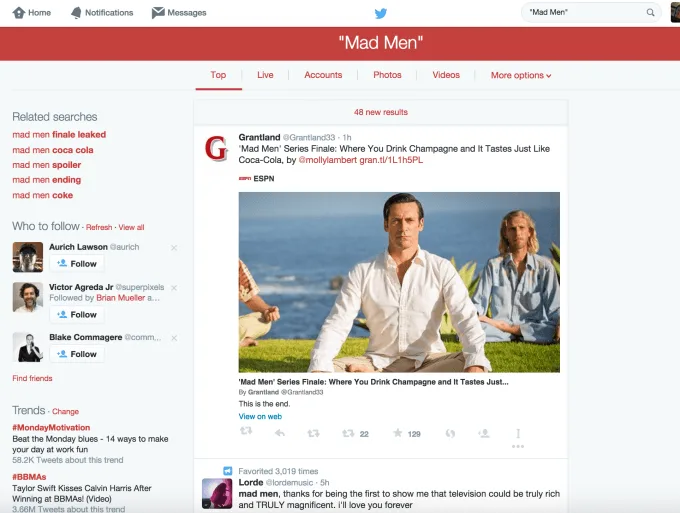The image size is (680, 513).
Task: Click the Grantland G avatar
Action: [216, 148]
